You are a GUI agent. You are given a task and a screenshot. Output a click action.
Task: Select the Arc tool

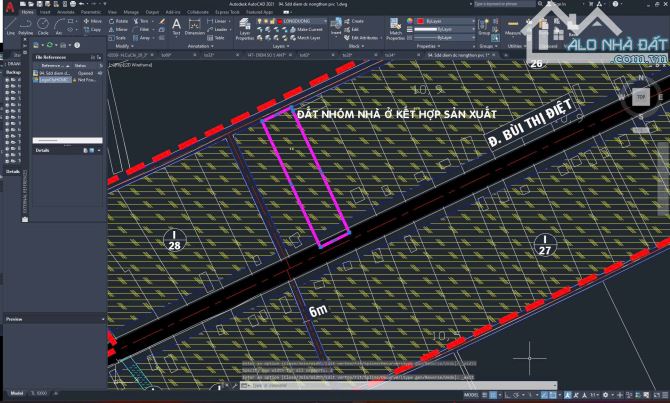(x=59, y=24)
